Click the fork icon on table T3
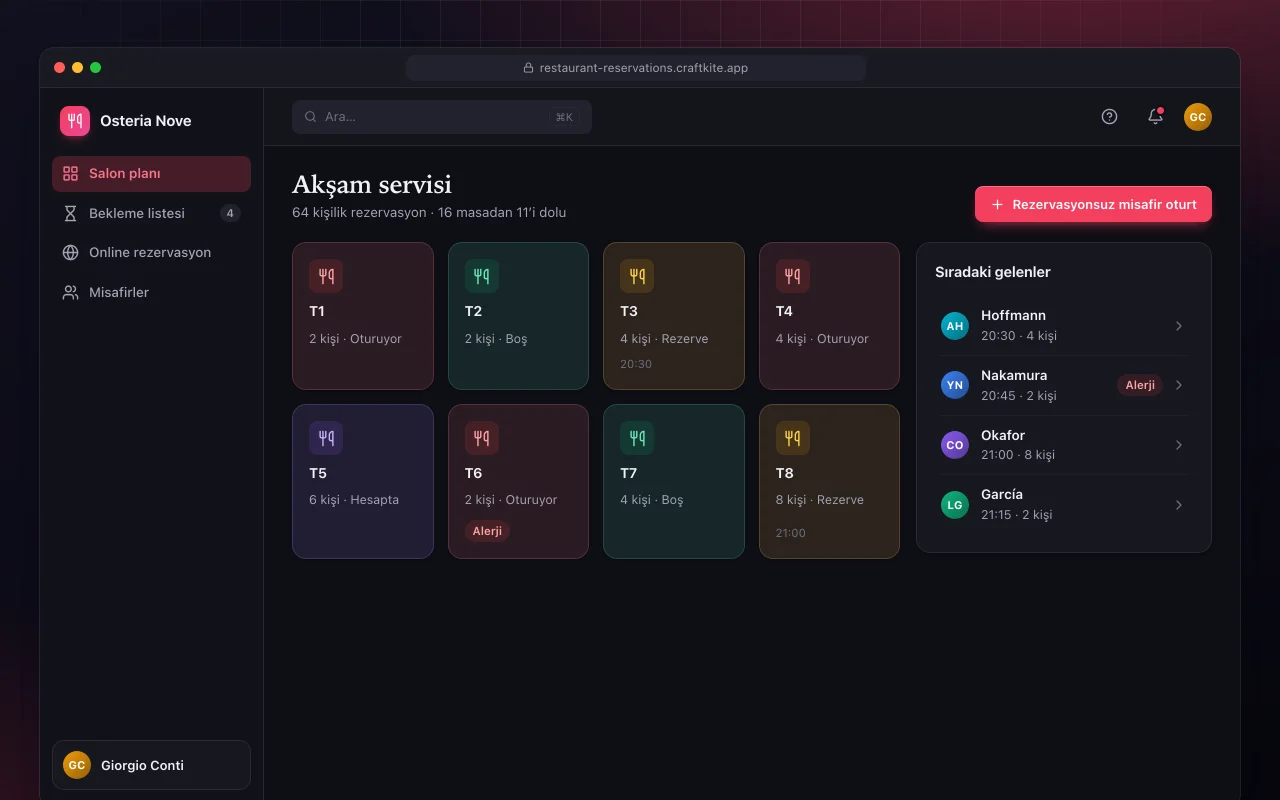Screen dimensions: 1280x800 tap(637, 276)
